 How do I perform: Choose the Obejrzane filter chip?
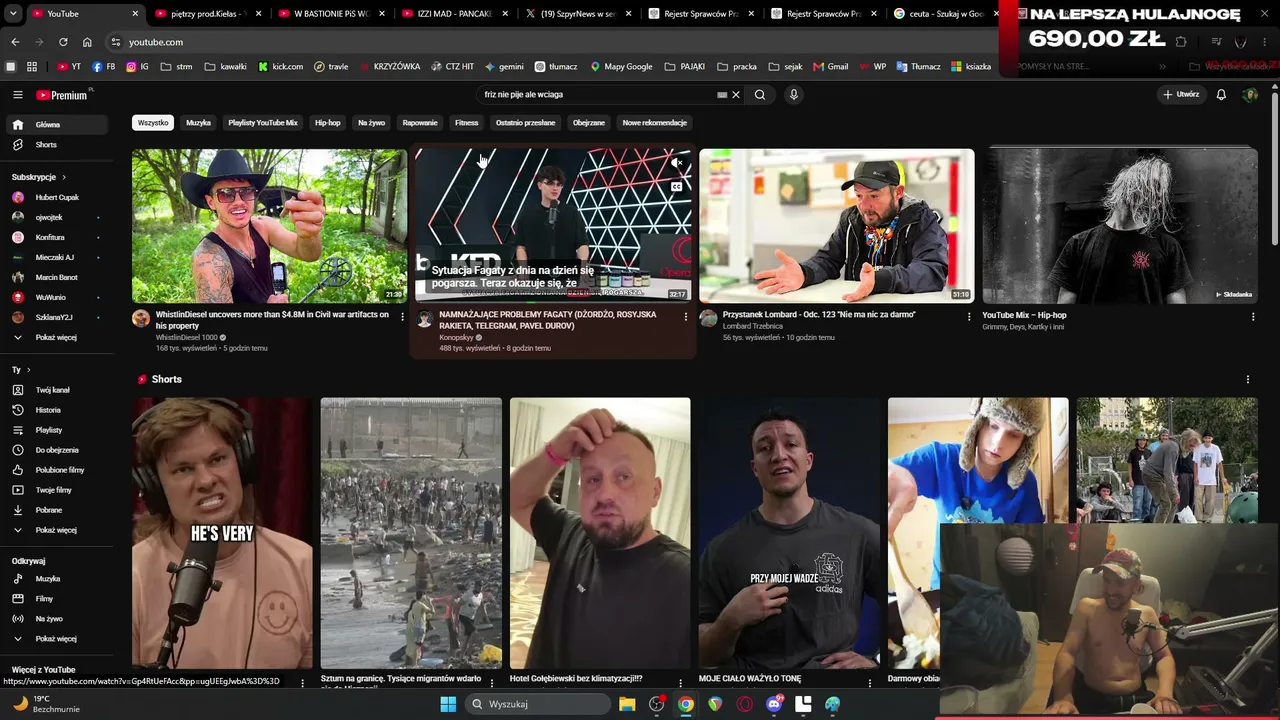pos(589,123)
